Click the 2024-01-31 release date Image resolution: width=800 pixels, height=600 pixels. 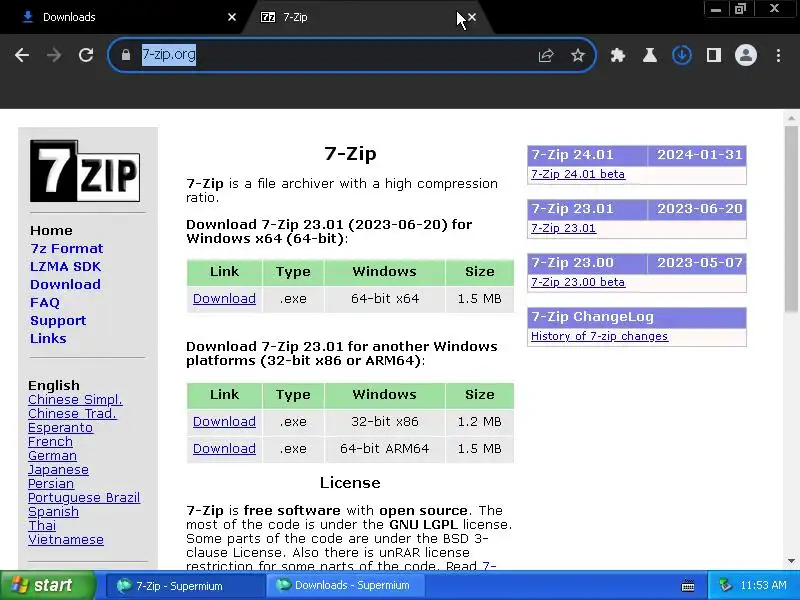699,155
